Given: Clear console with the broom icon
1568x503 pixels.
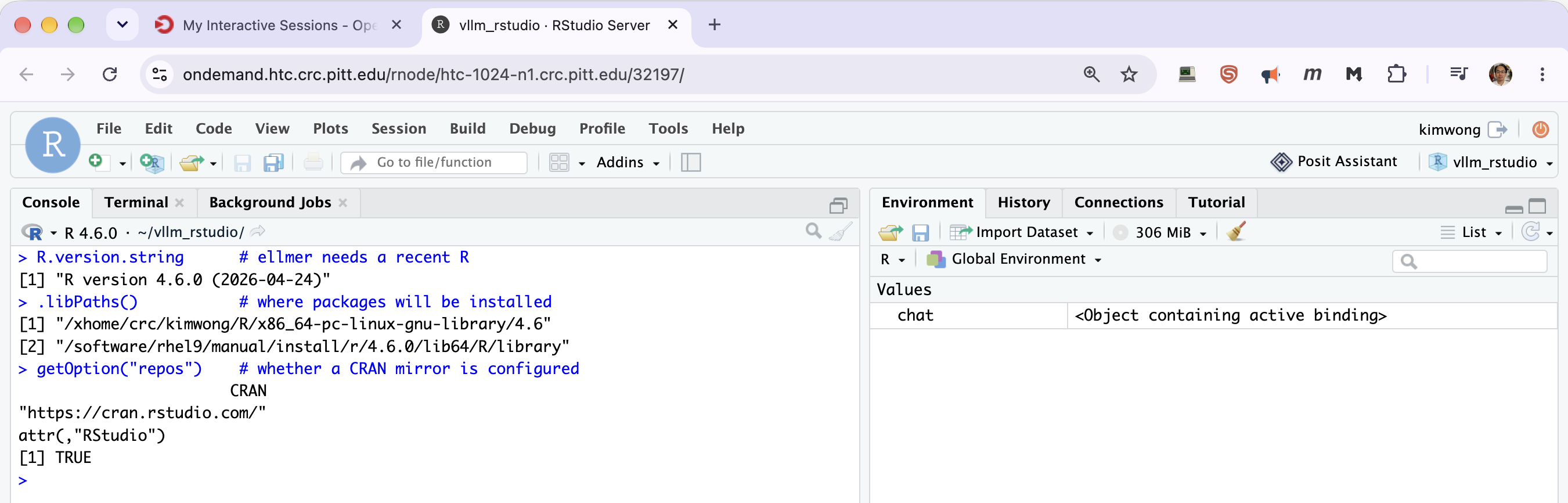Looking at the screenshot, I should (841, 232).
